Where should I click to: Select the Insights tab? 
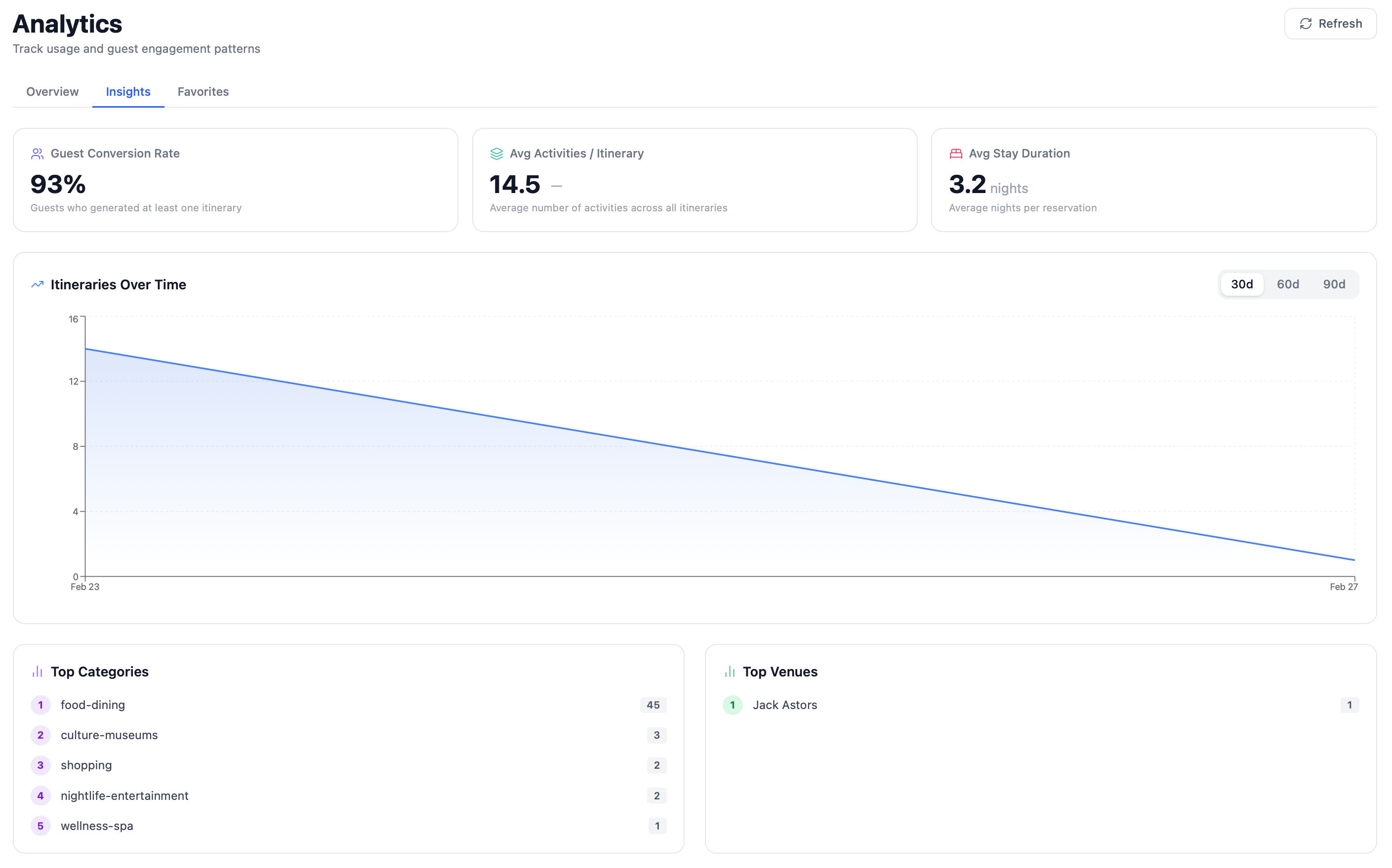click(127, 91)
